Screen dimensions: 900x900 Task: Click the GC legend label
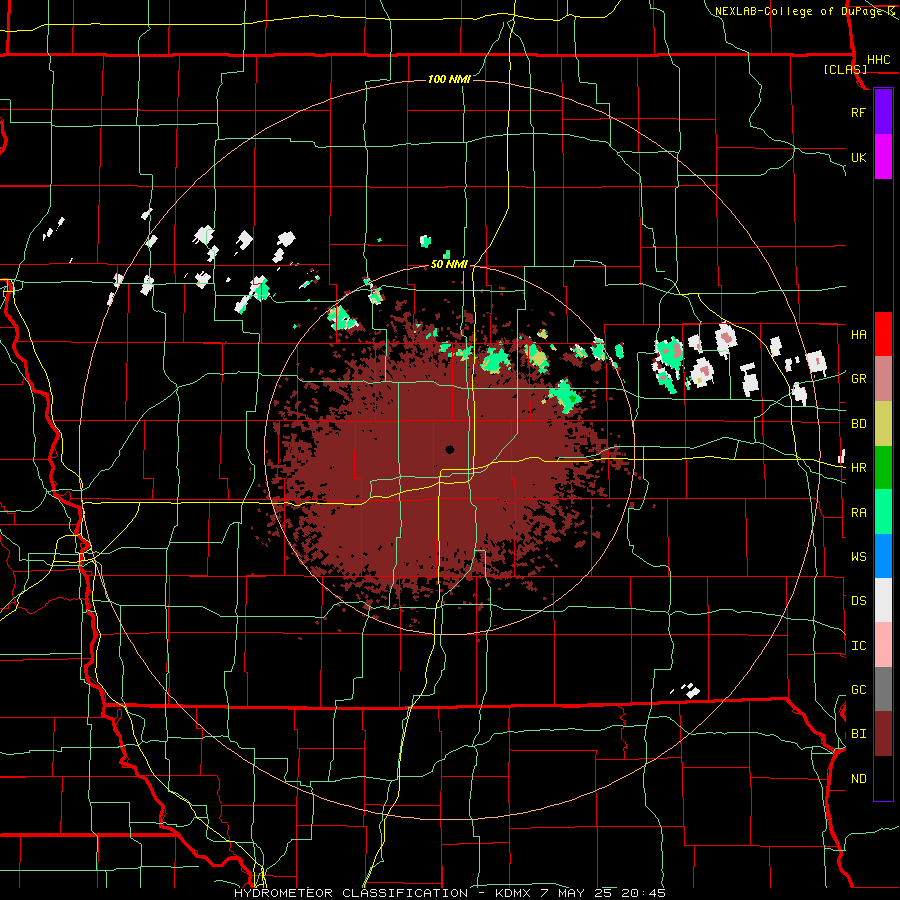(x=859, y=690)
